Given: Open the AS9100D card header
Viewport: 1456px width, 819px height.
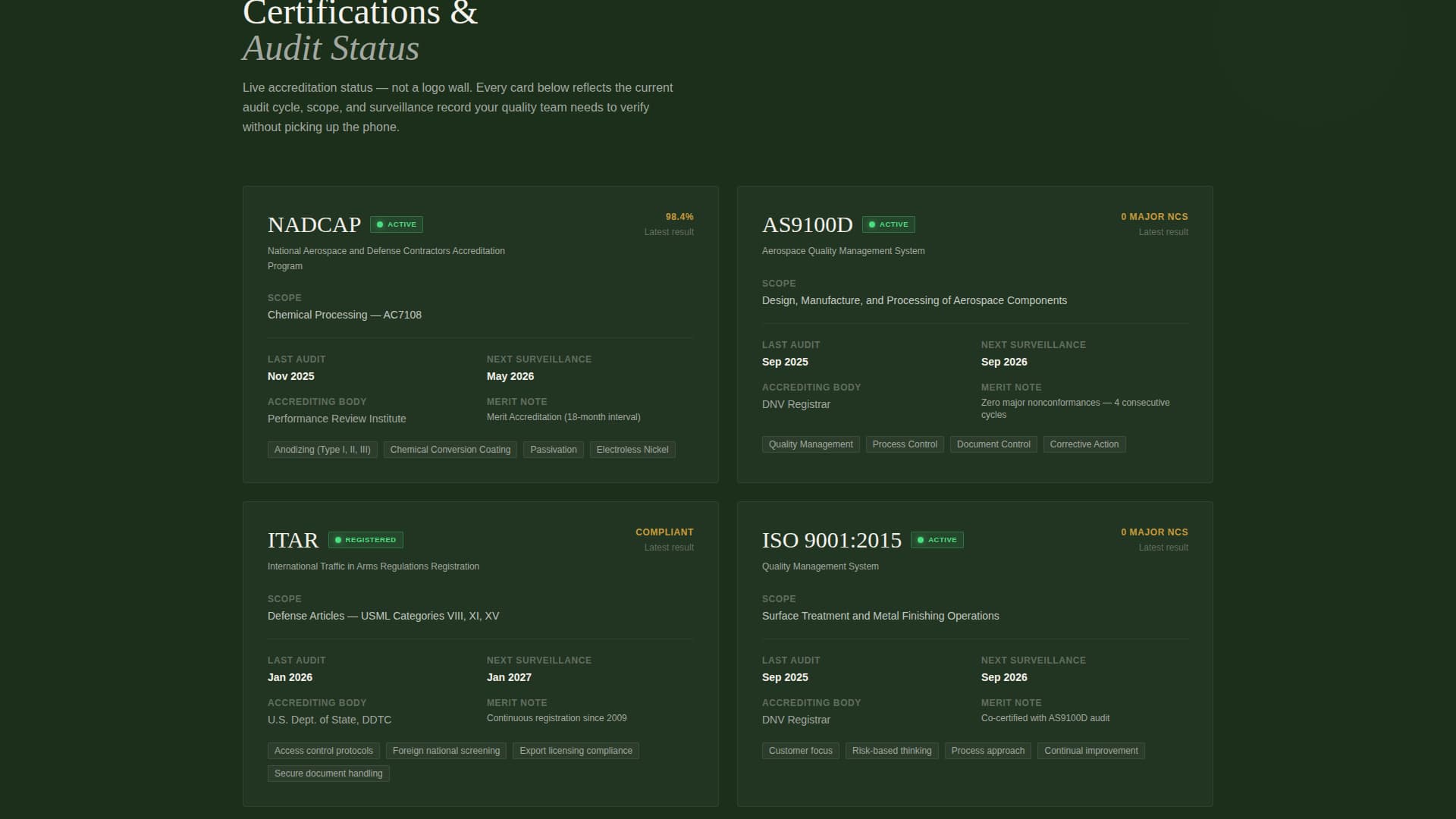Looking at the screenshot, I should (808, 224).
